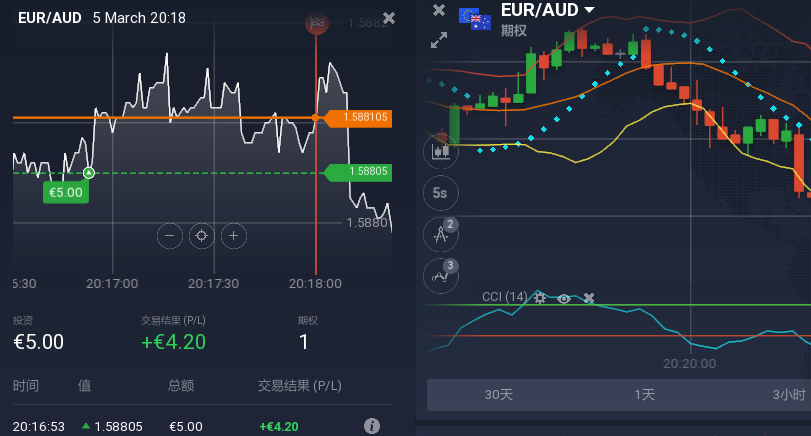Recenter trade chart with crosshair button
Viewport: 811px width, 436px height.
202,236
